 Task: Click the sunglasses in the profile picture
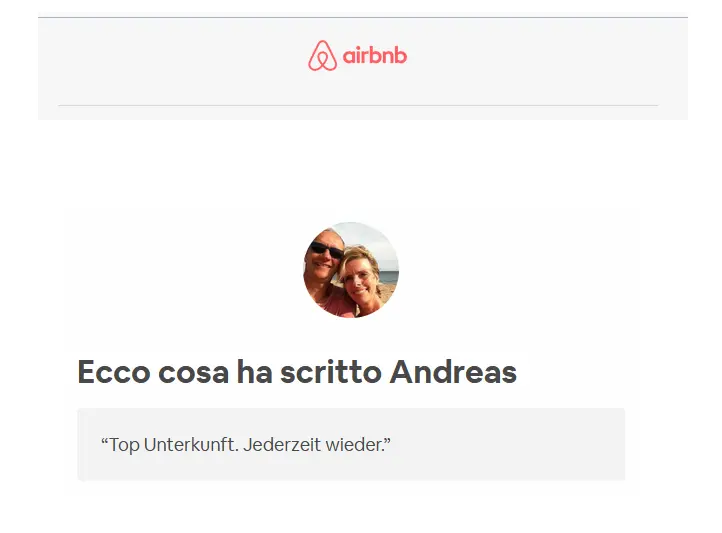click(x=326, y=249)
